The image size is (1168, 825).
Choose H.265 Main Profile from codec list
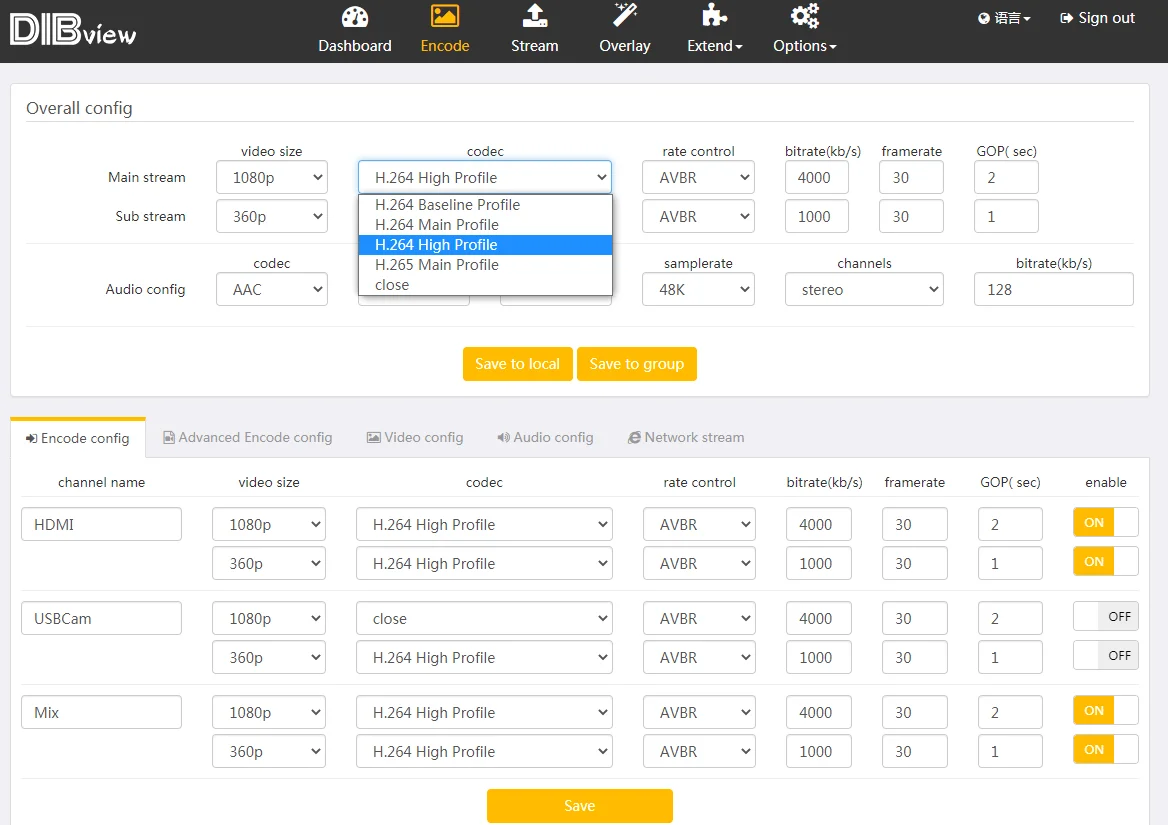pyautogui.click(x=485, y=265)
